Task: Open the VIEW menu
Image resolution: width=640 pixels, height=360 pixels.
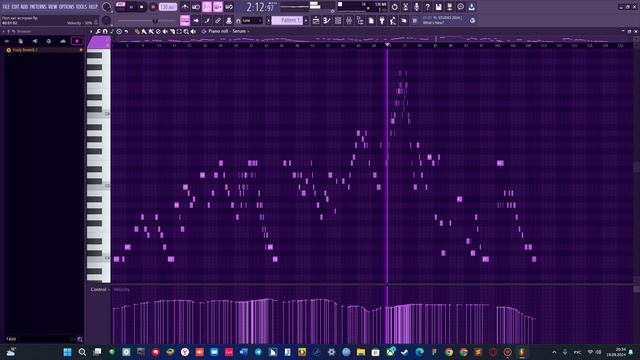Action: tap(53, 7)
